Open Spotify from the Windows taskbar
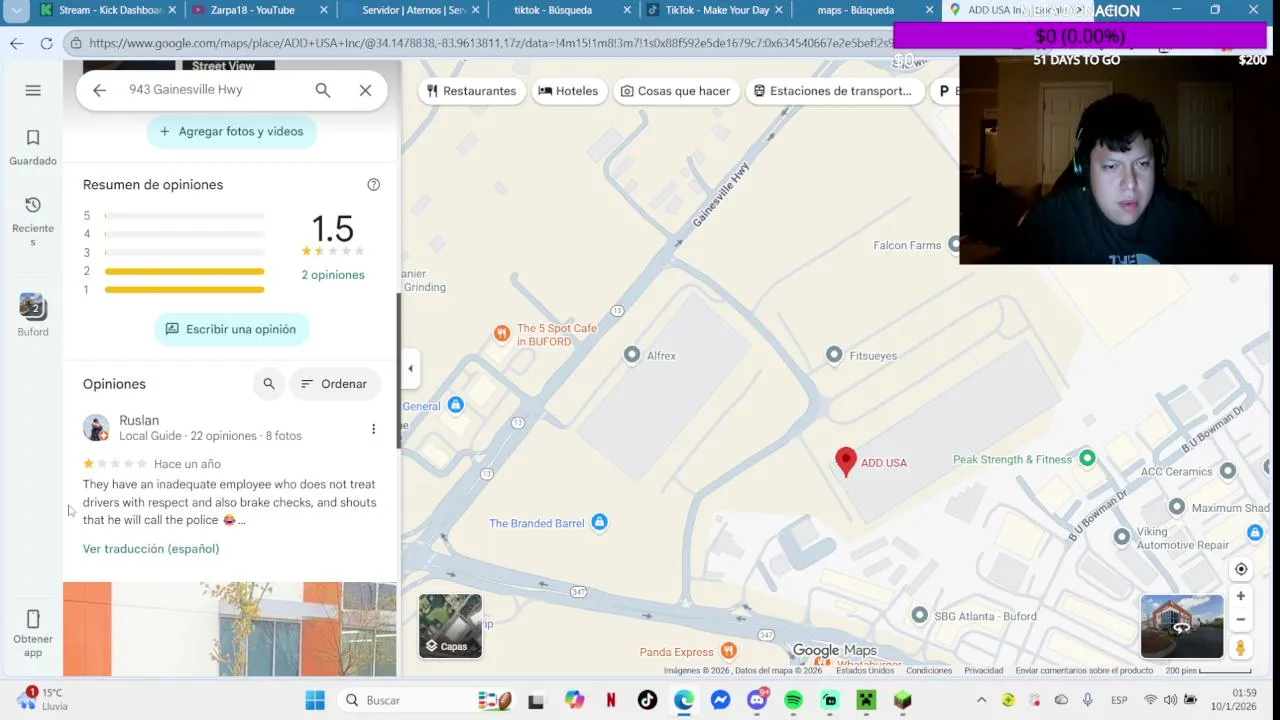This screenshot has width=1280, height=720. 793,700
